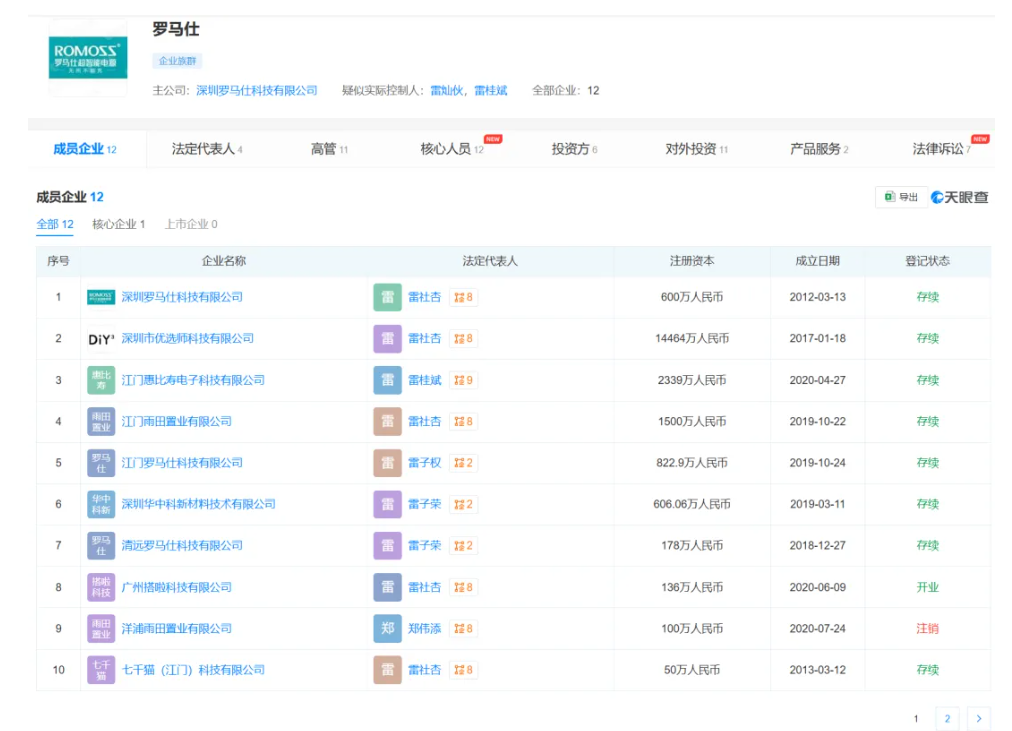The width and height of the screenshot is (1012, 731).
Task: Click the 雷 avatar in the 七千猫(江门)科技有限公司 row
Action: (387, 670)
